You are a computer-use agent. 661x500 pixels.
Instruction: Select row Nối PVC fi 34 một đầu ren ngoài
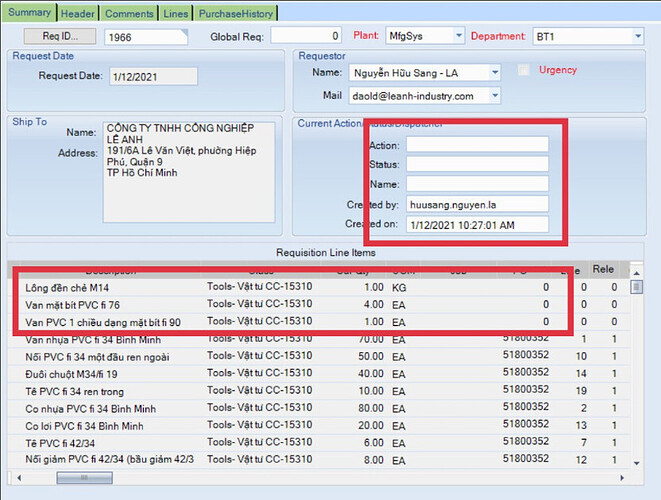pyautogui.click(x=318, y=357)
